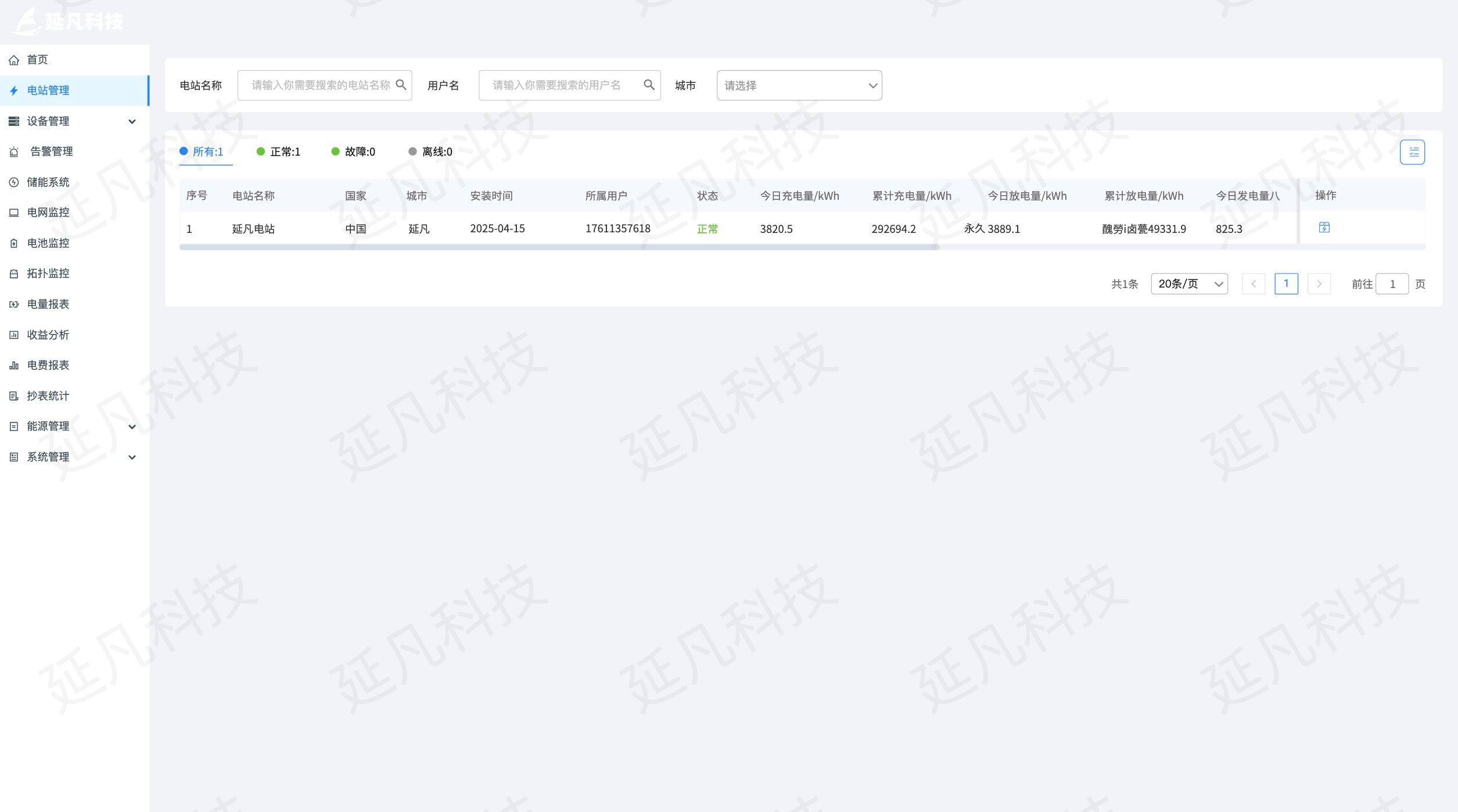This screenshot has width=1458, height=812.
Task: Open the 20条/页 page size dropdown
Action: 1189,284
